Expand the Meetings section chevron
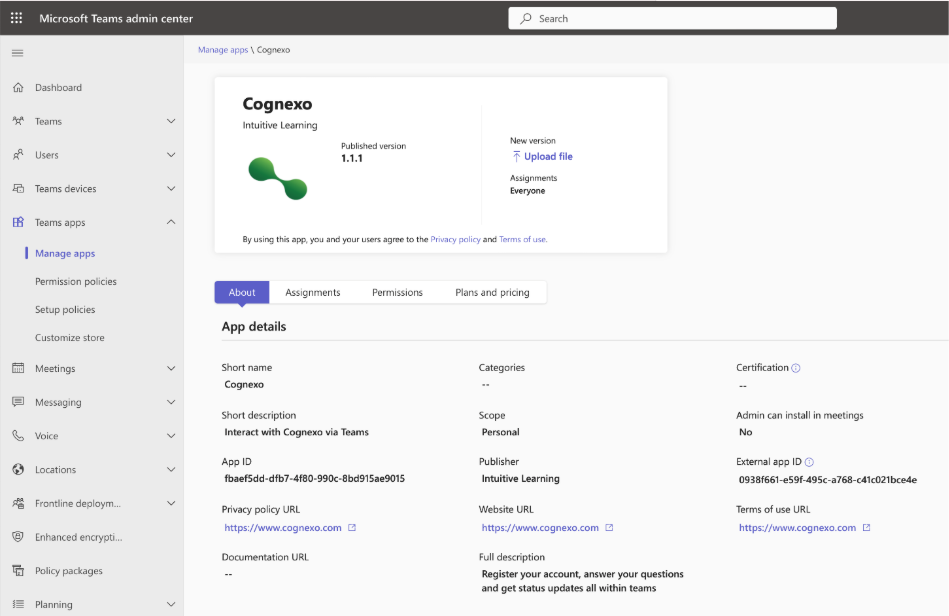The height and width of the screenshot is (616, 949). (171, 369)
